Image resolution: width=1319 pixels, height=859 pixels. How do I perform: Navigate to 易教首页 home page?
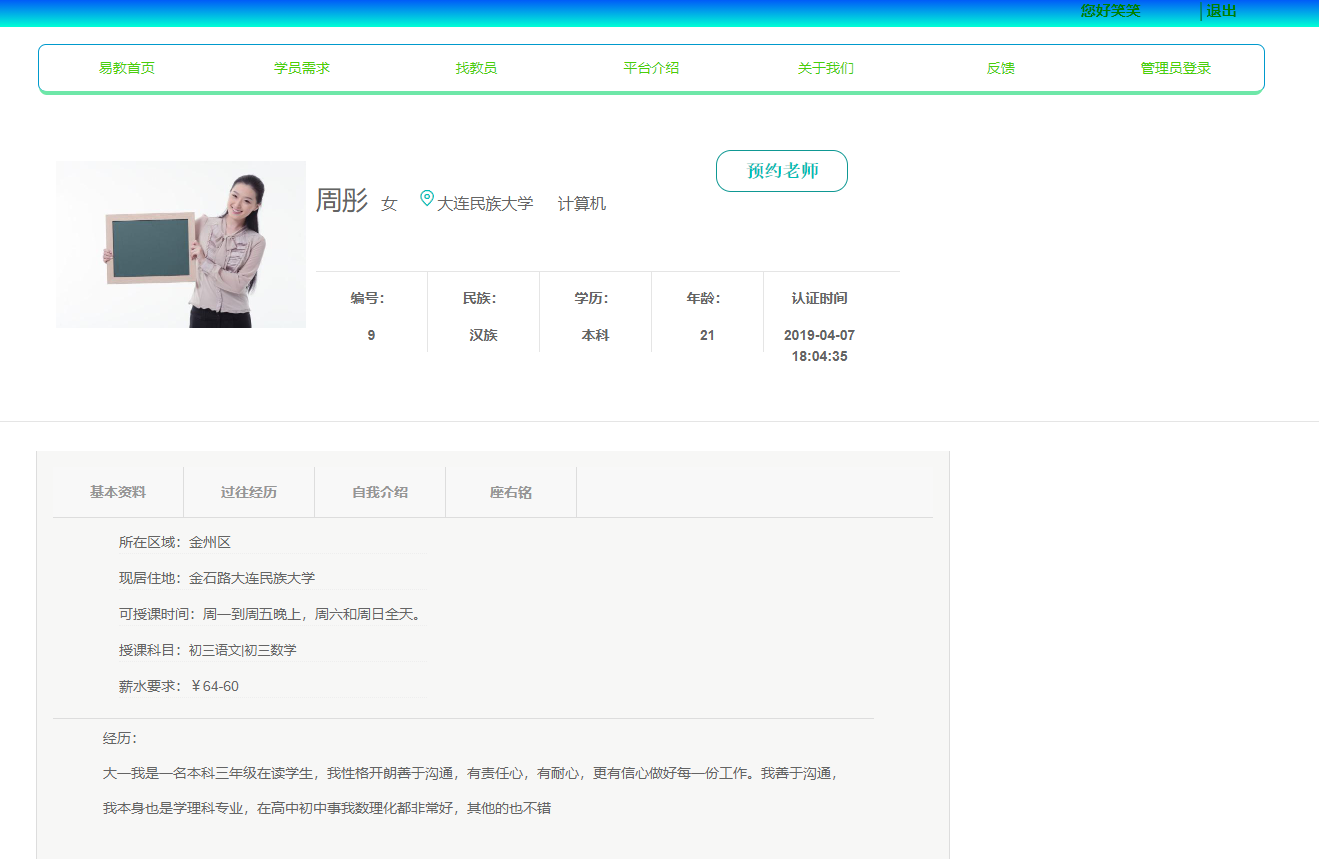125,68
